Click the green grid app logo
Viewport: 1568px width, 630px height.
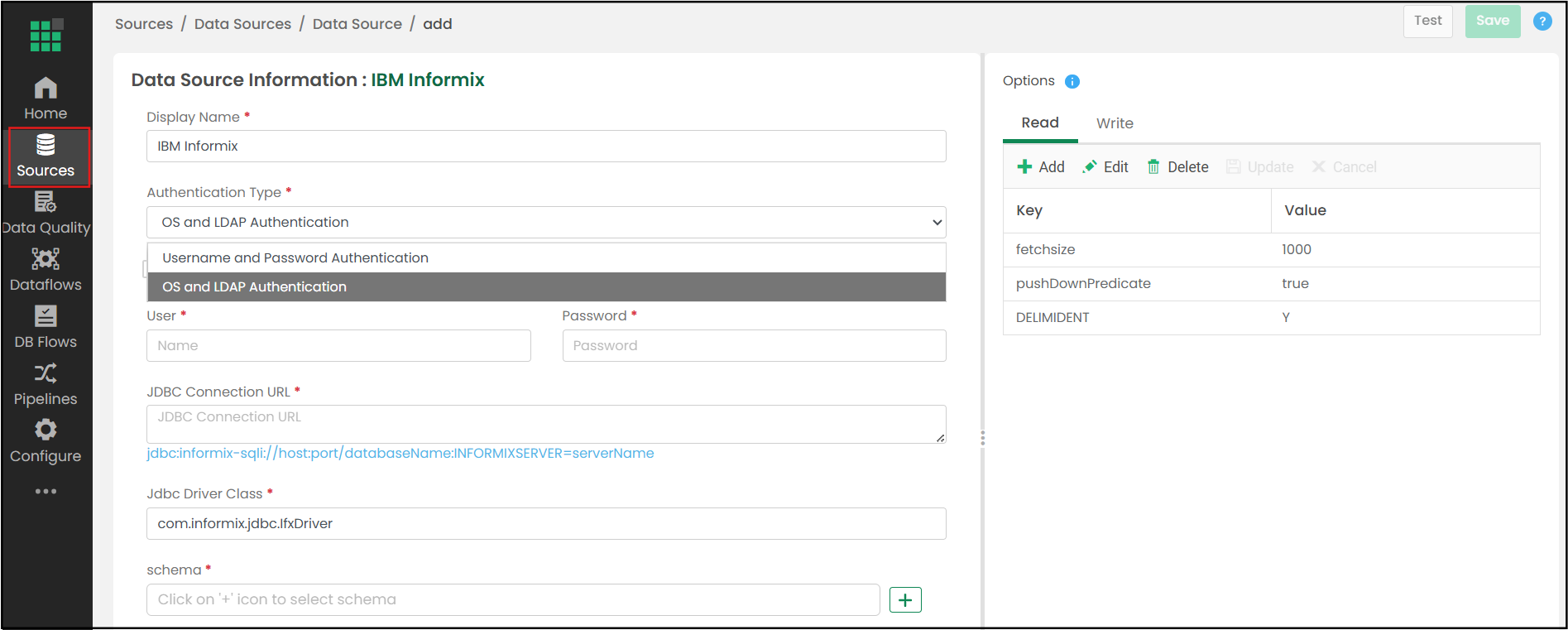pyautogui.click(x=46, y=35)
